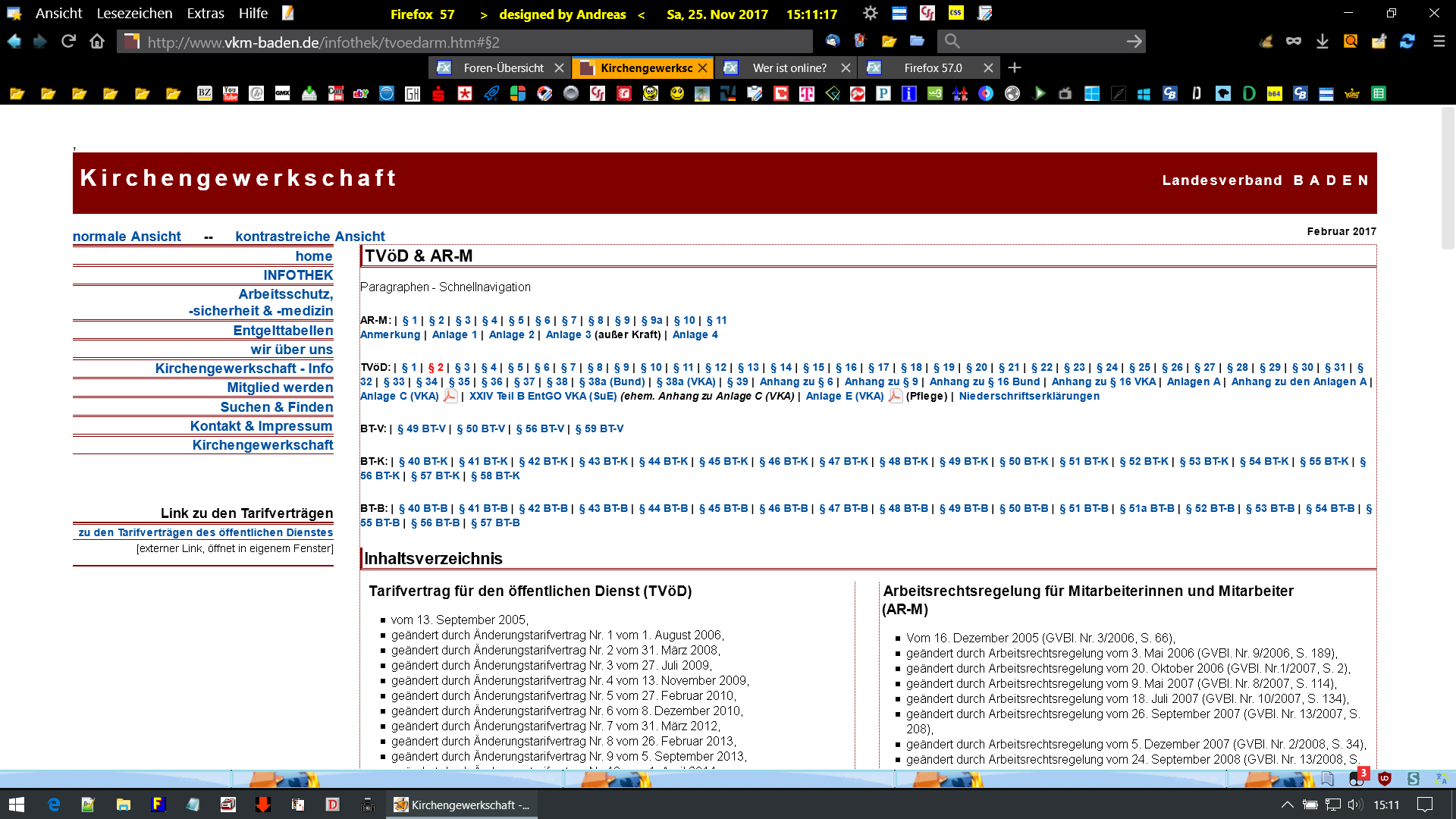Screen dimensions: 1456x819
Task: Click the YouTube bookmark icon
Action: point(231,93)
